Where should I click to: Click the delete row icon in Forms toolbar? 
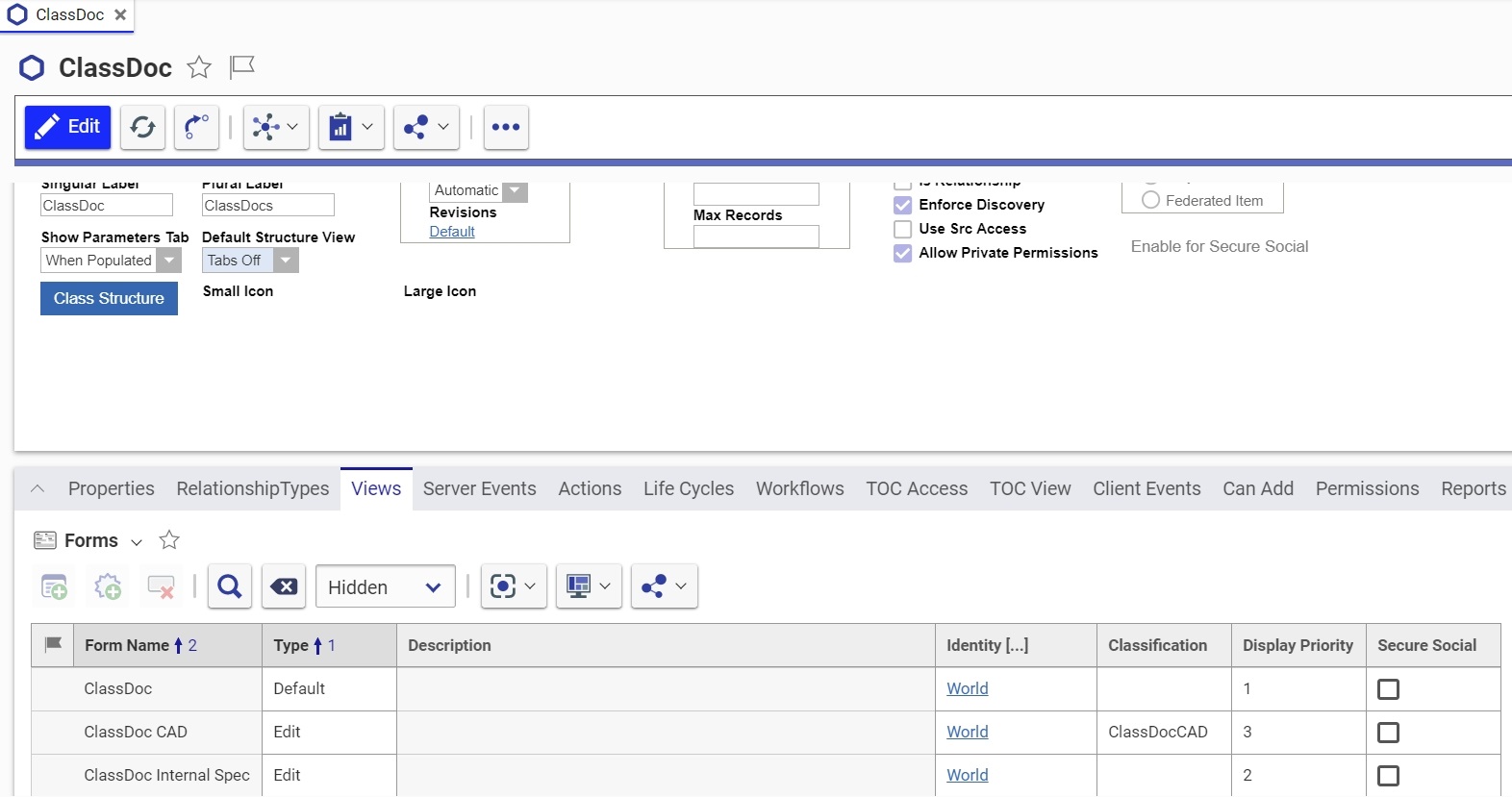pos(161,586)
